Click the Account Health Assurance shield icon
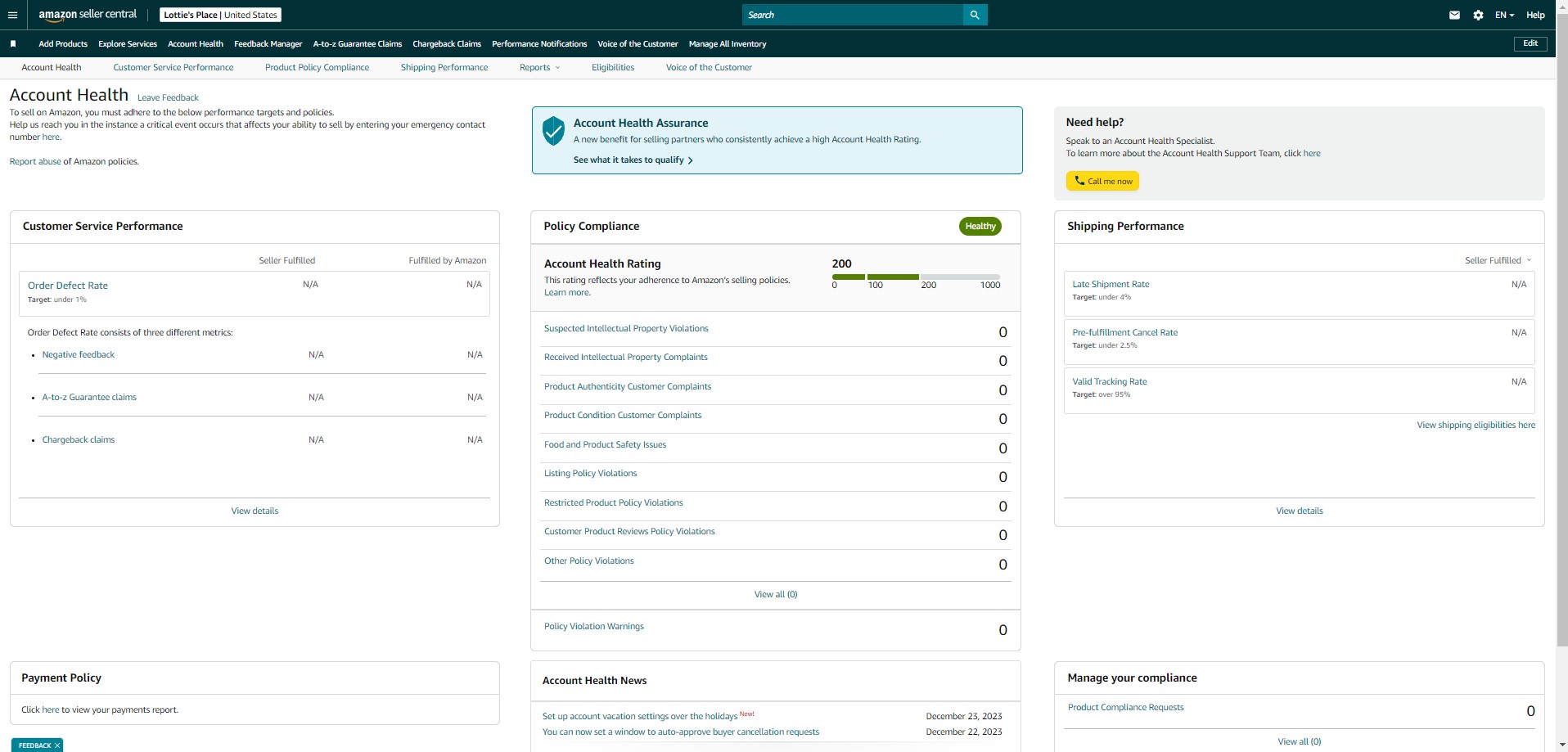Screen dimensions: 1568x752 point(554,131)
